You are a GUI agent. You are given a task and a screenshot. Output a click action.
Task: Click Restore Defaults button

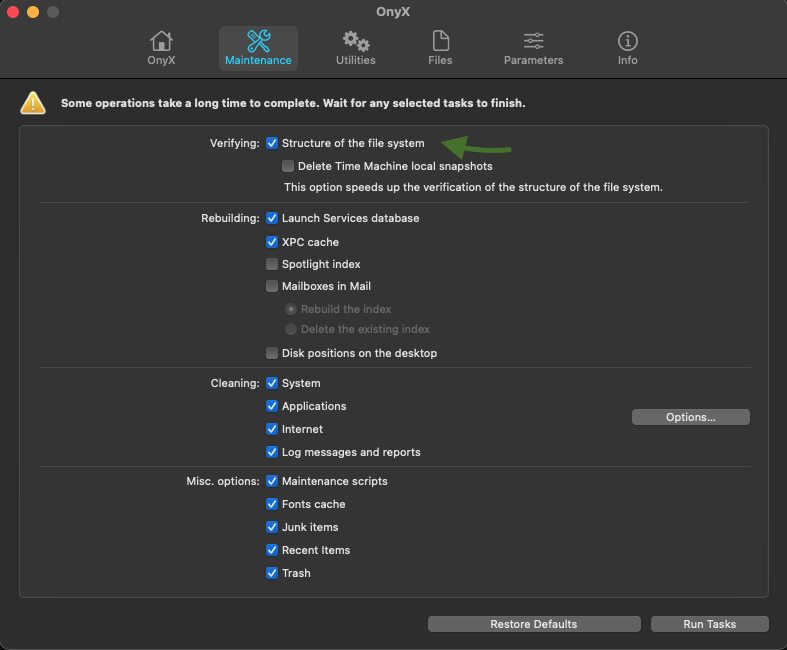[534, 624]
